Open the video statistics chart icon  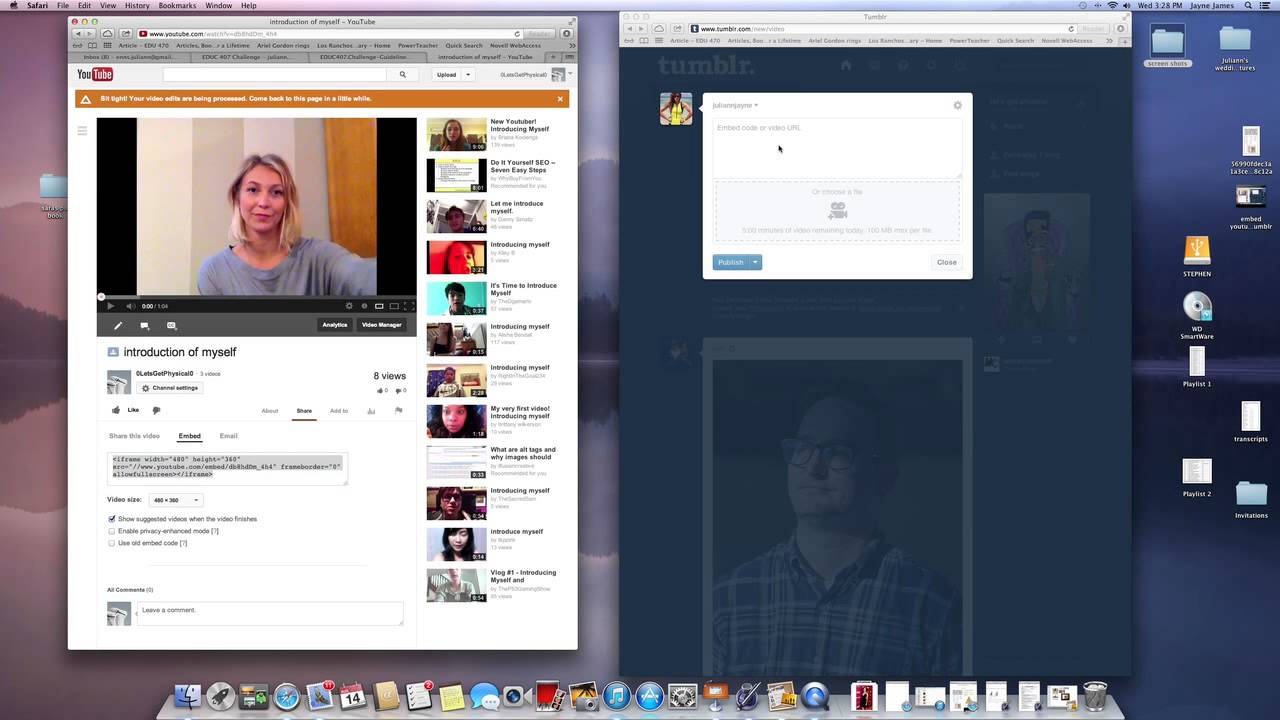point(371,411)
